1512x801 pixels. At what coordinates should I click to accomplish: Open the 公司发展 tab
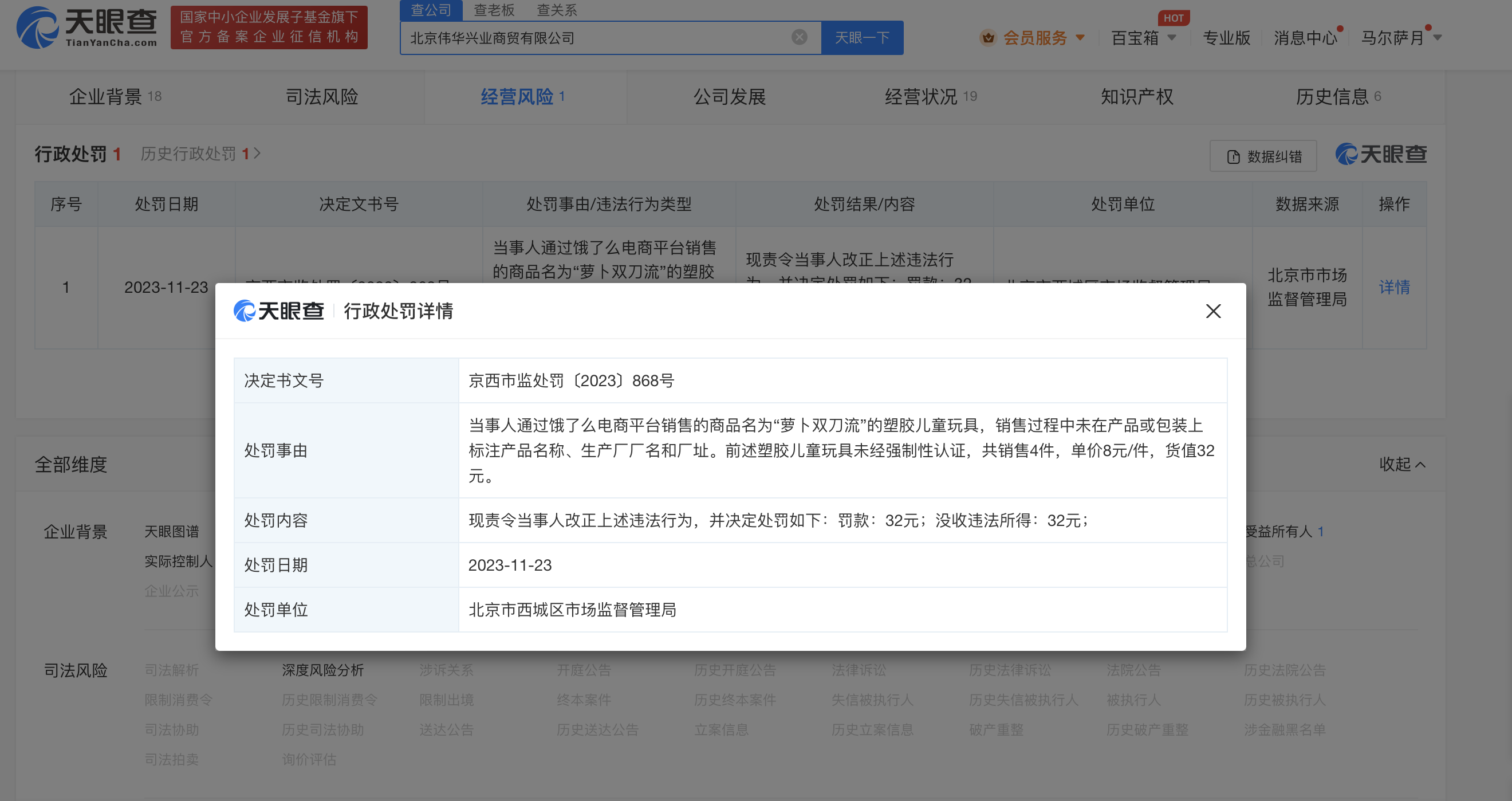click(x=730, y=97)
